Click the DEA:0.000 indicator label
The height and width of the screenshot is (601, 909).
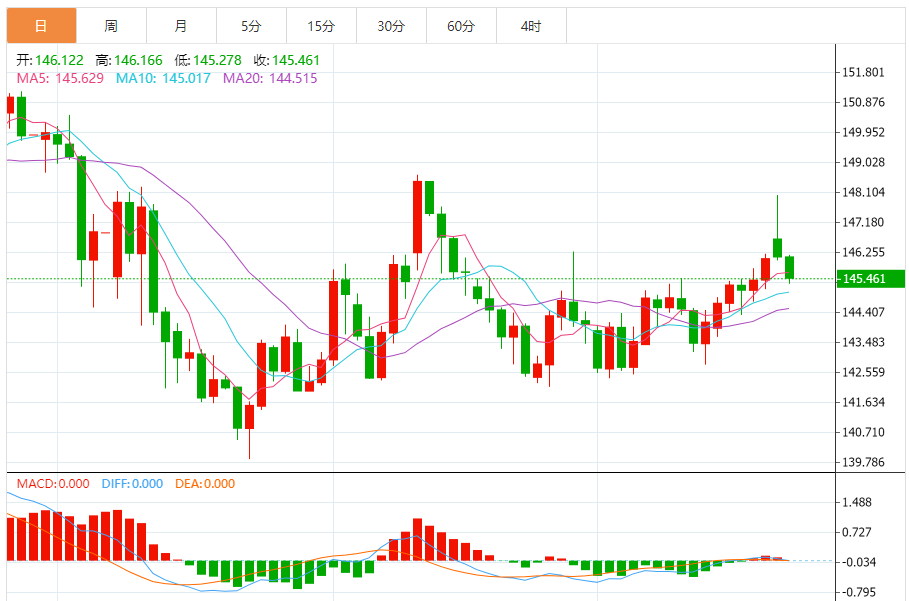[x=205, y=484]
